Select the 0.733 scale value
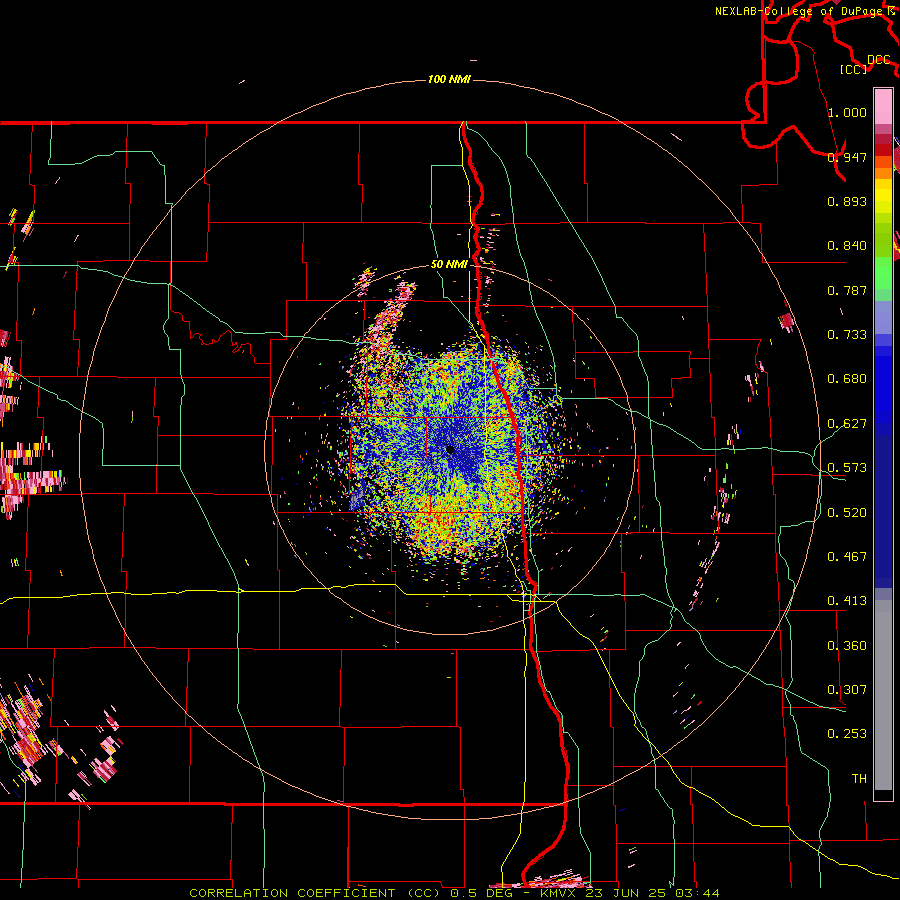The width and height of the screenshot is (900, 900). tap(847, 335)
